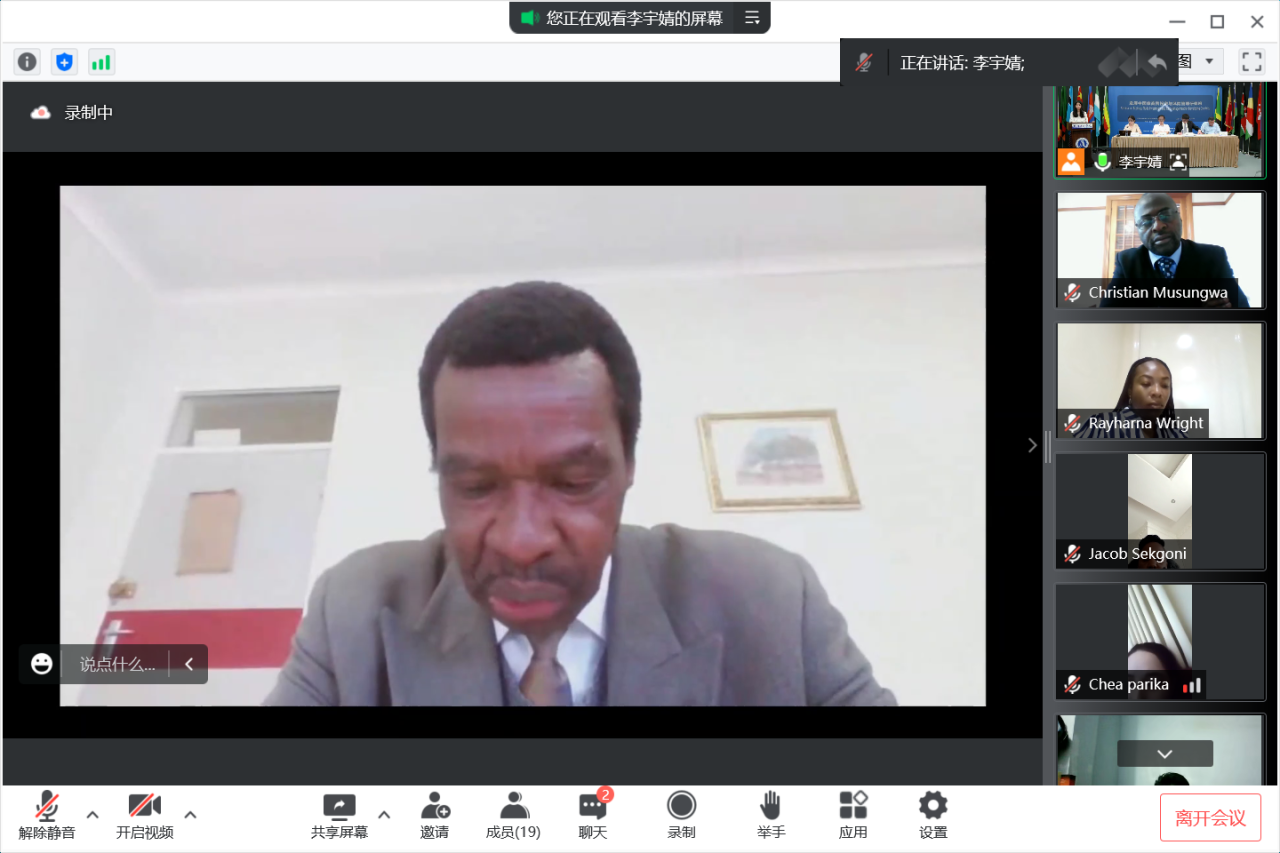Raise hand with 举手 icon

pos(770,815)
